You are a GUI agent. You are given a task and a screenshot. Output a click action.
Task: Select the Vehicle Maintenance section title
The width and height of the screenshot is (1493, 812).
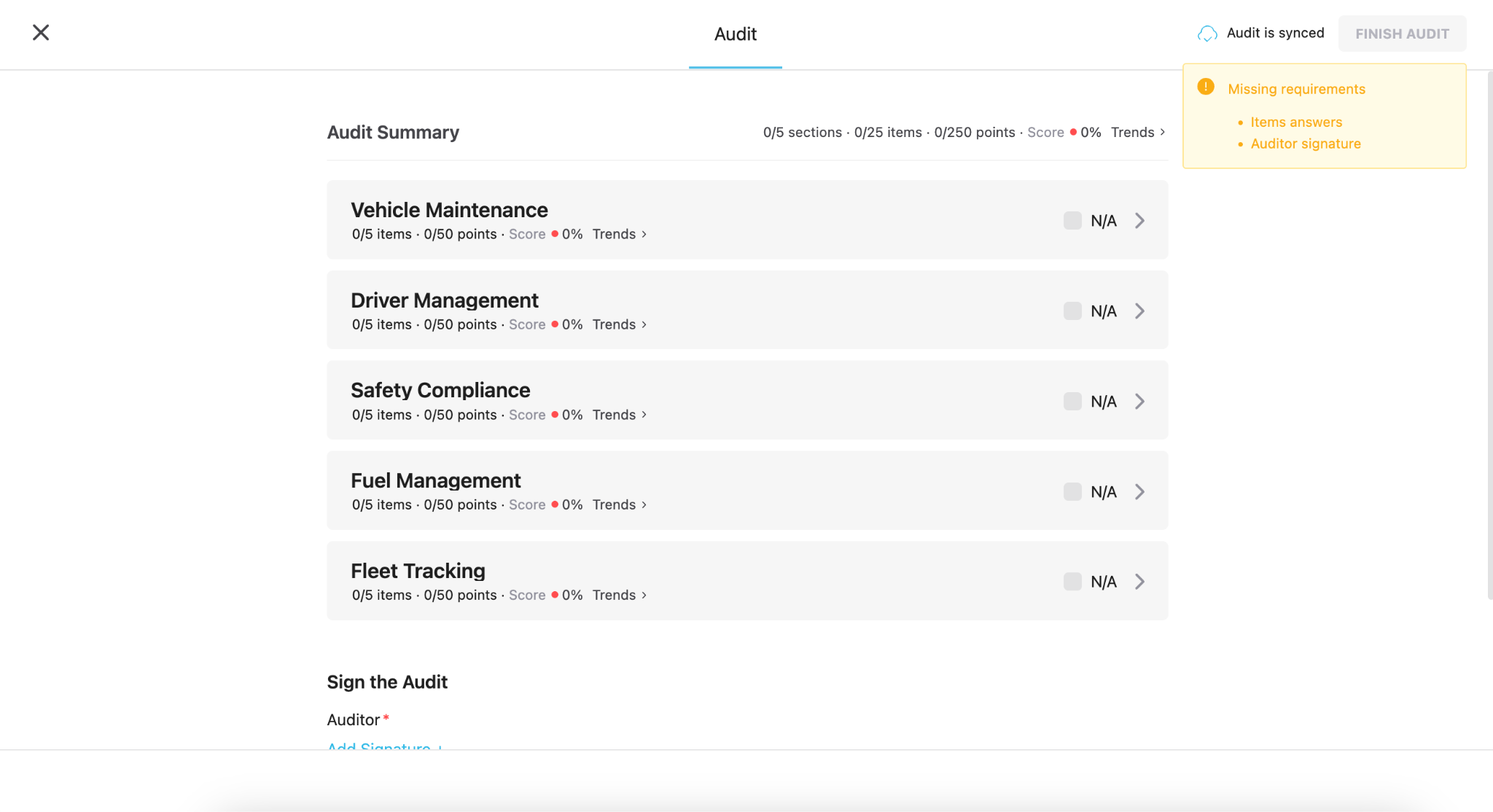pyautogui.click(x=449, y=210)
